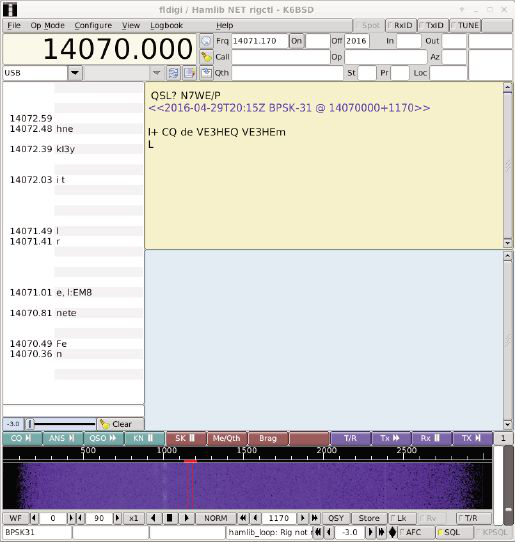Click the right arrow after the 0 waterfall level
Screen dimensions: 515x542
(71, 518)
